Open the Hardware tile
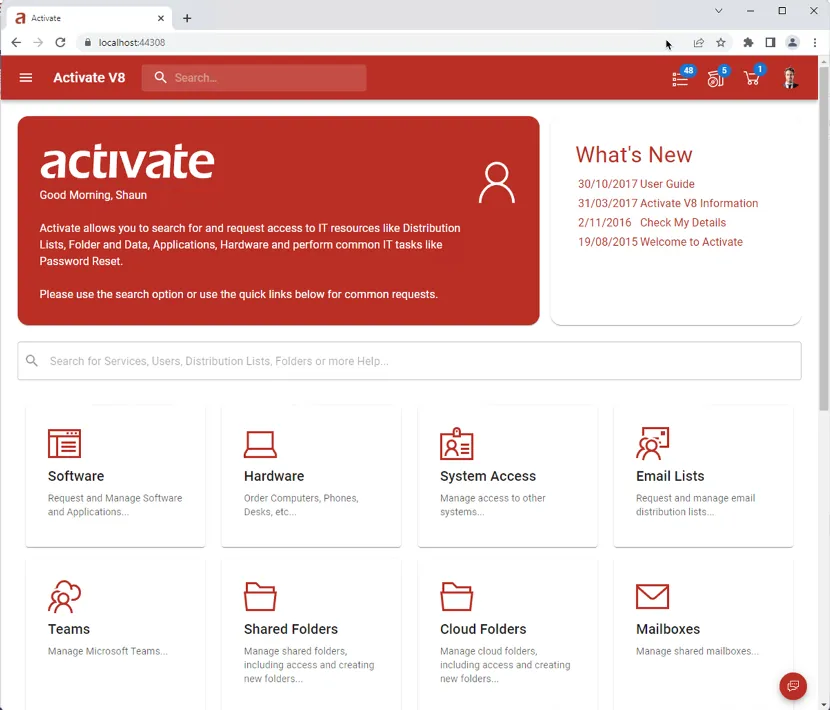 tap(311, 476)
